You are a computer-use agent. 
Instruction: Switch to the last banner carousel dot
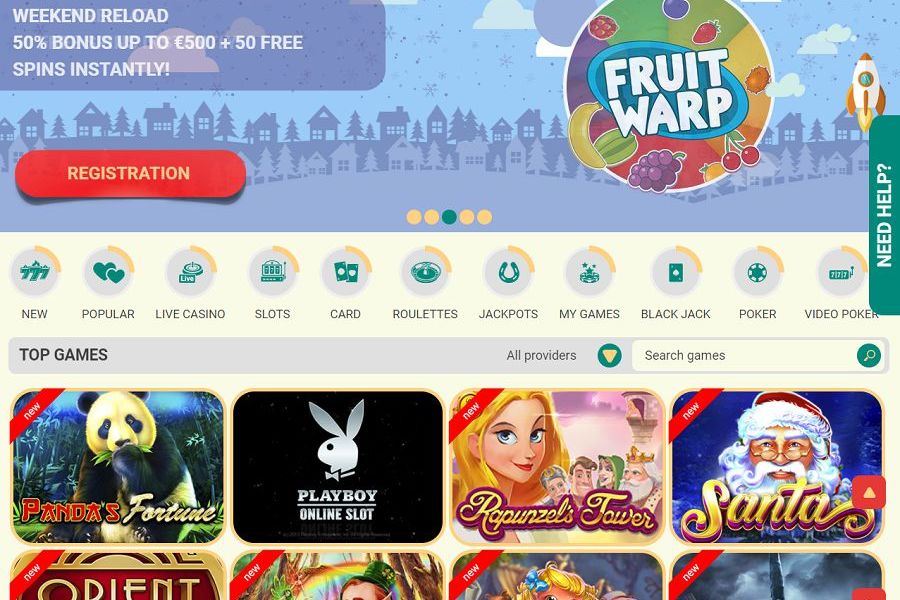(x=484, y=217)
